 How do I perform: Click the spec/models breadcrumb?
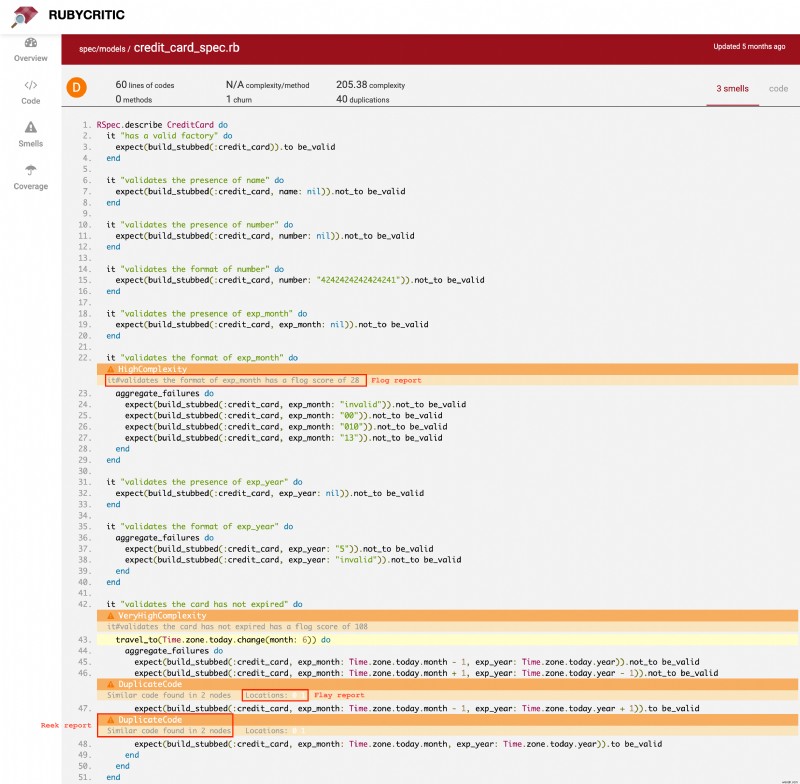(x=102, y=49)
